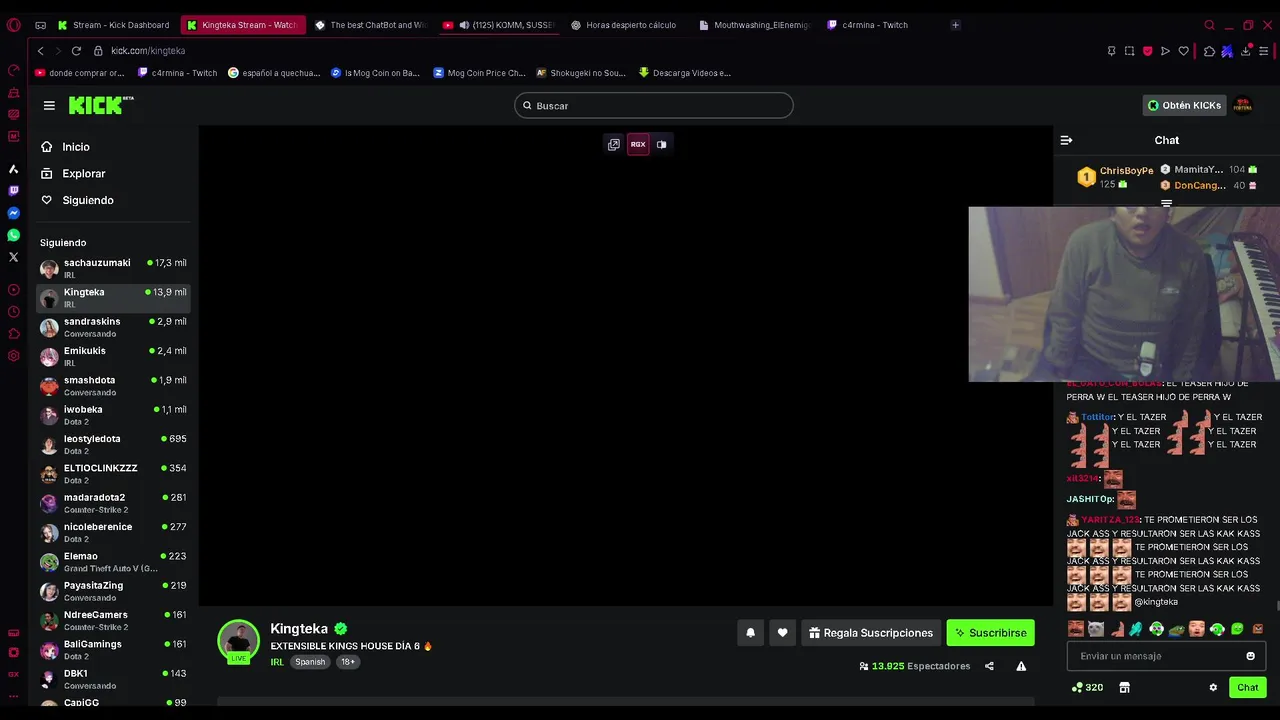This screenshot has height=720, width=1280.
Task: Click the Obtén KICKs button
Action: point(1184,105)
